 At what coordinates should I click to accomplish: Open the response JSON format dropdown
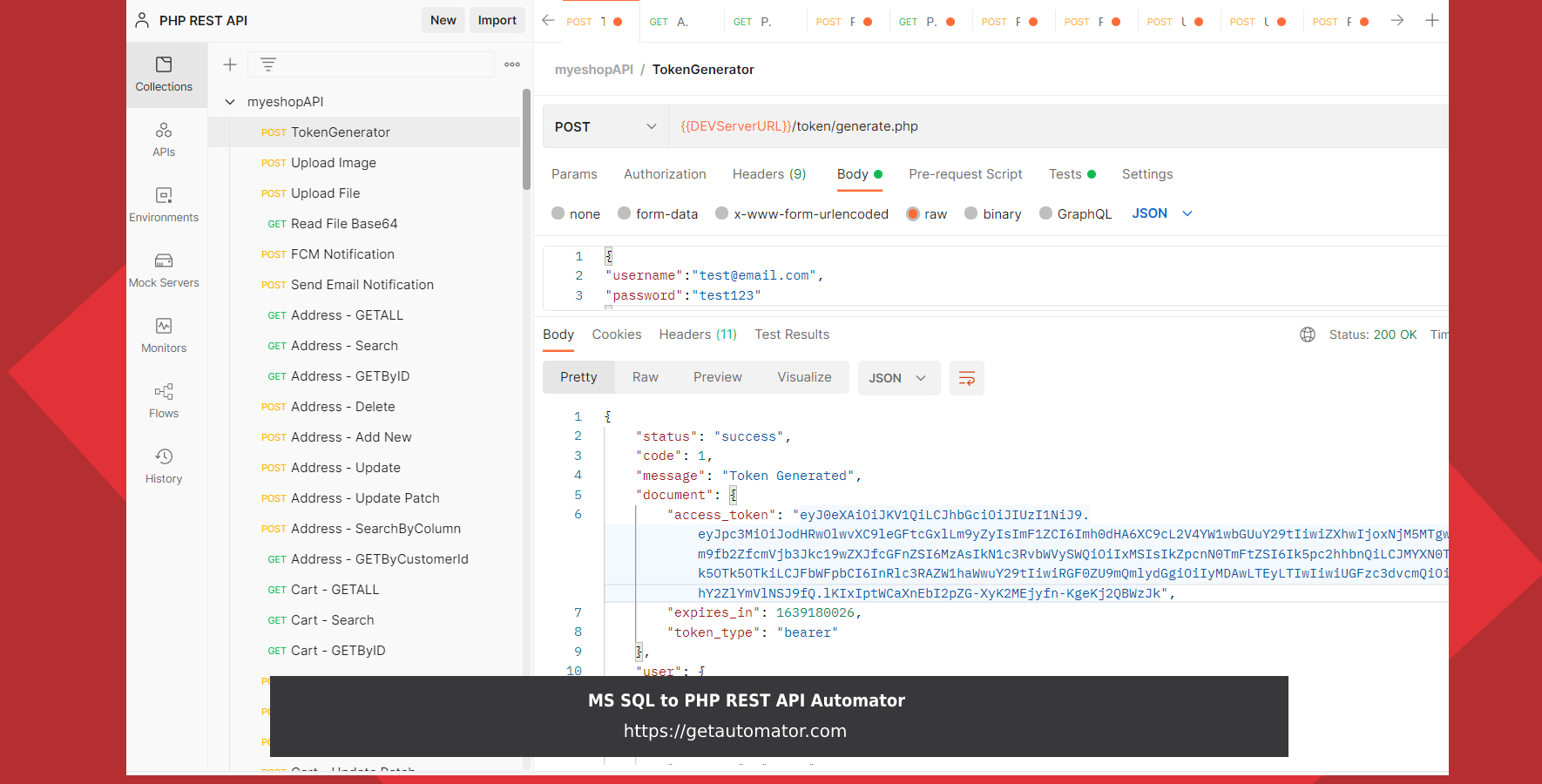899,378
